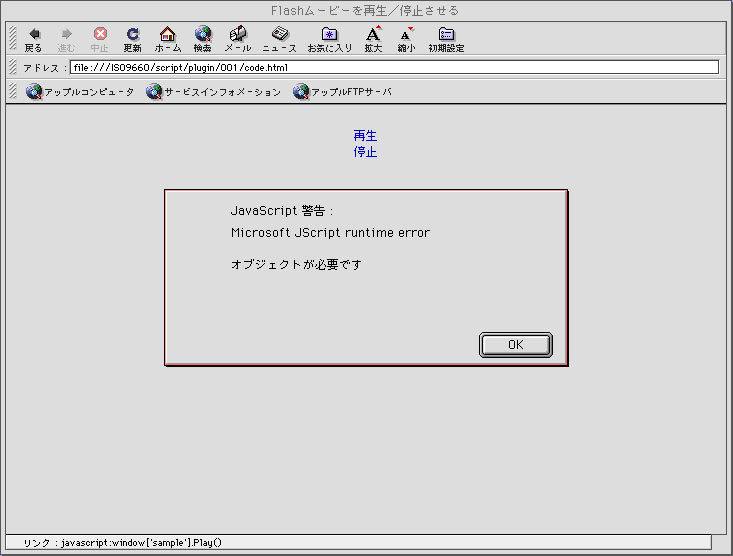Open Mail (メール) mailbox icon

pos(237,39)
